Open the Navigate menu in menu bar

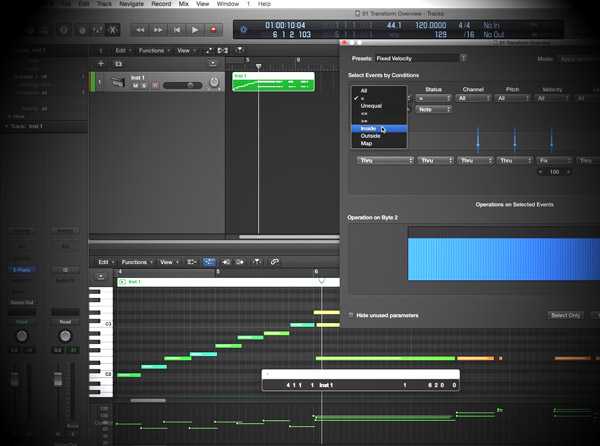pos(132,4)
